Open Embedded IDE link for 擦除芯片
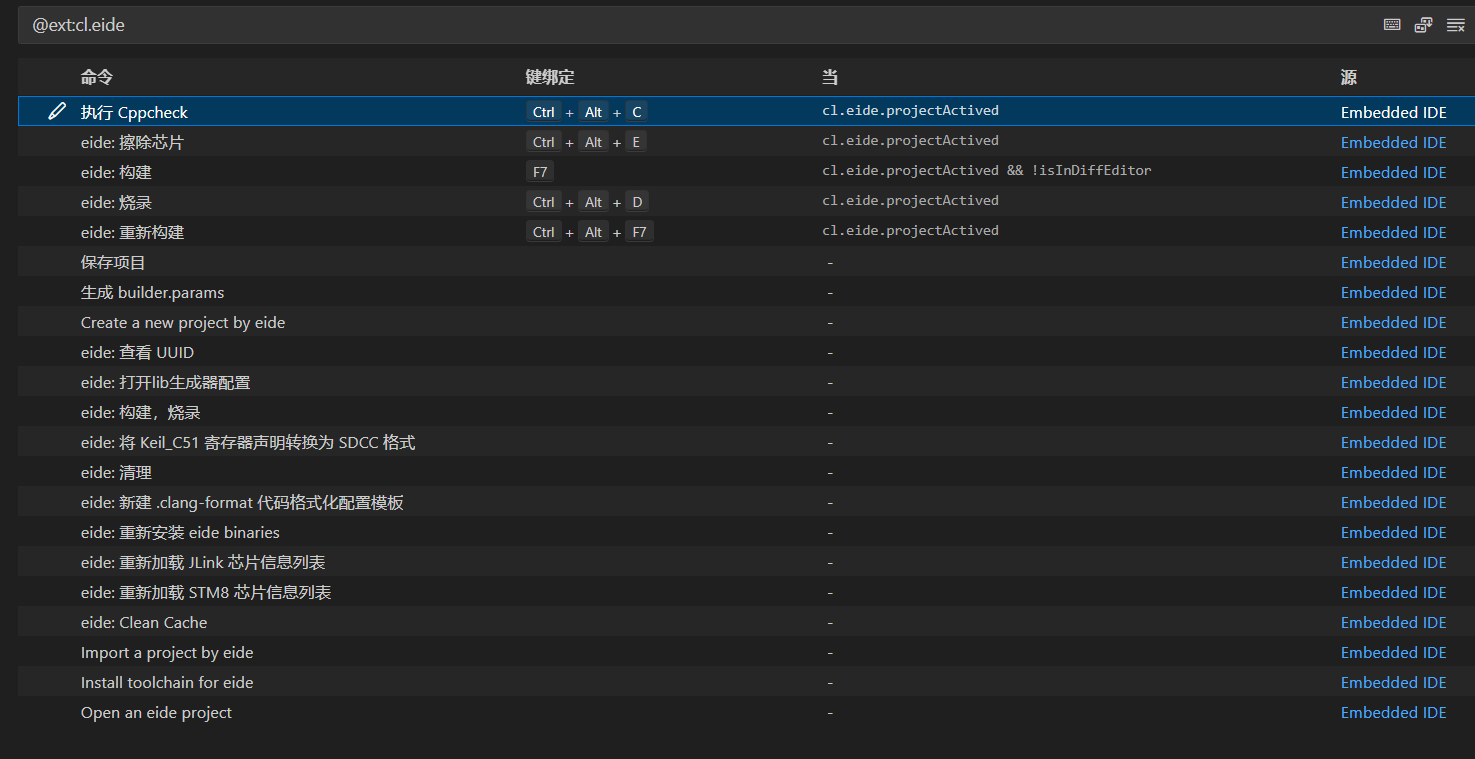This screenshot has width=1475, height=759. point(1393,142)
